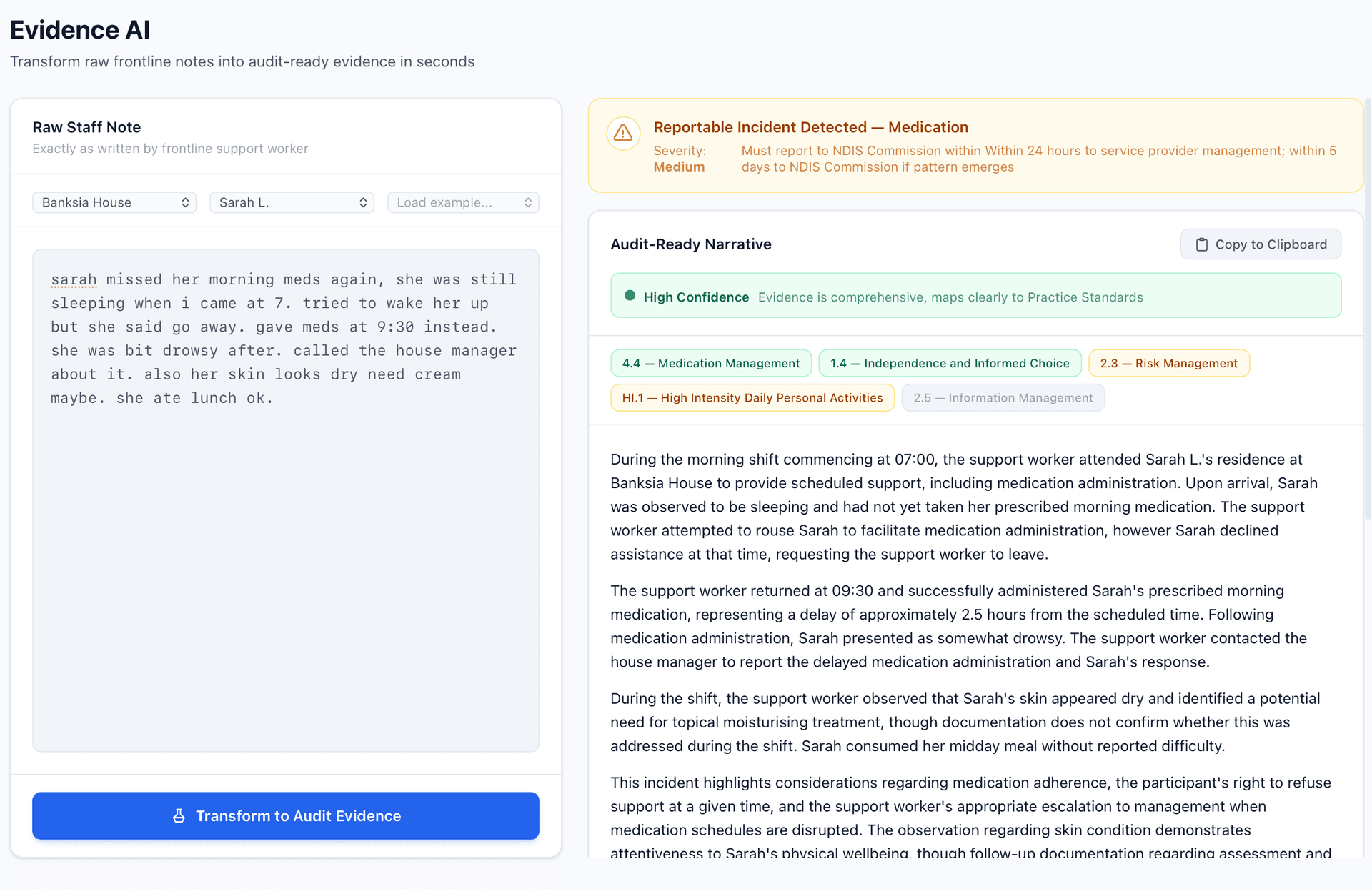Viewport: 1372px width, 889px height.
Task: Open the Sarah L. participant dropdown
Action: pyautogui.click(x=292, y=202)
